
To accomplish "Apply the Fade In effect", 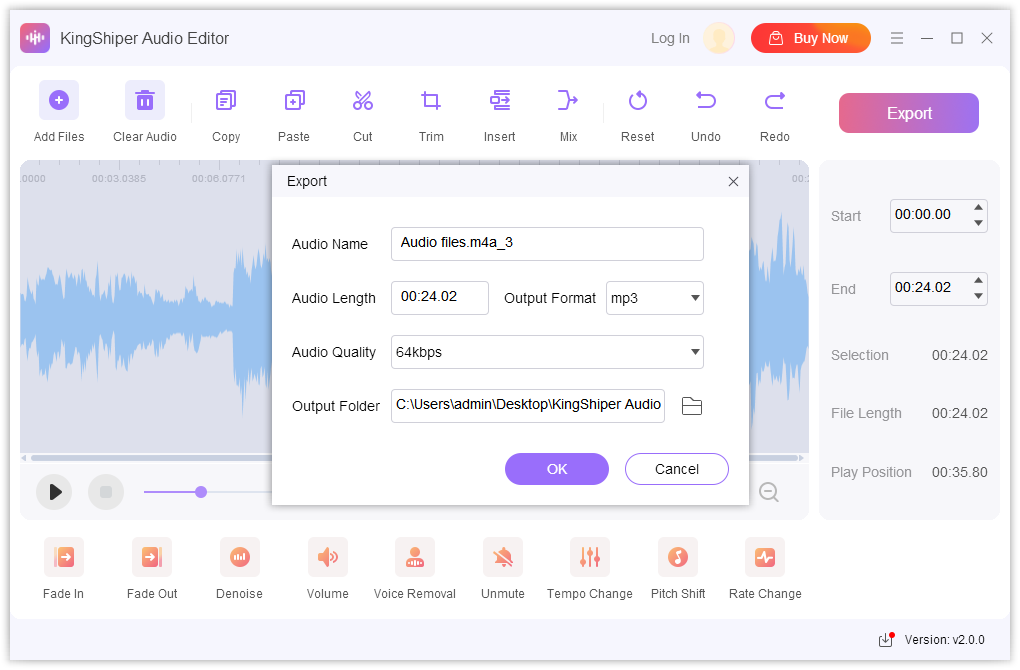I will 64,557.
